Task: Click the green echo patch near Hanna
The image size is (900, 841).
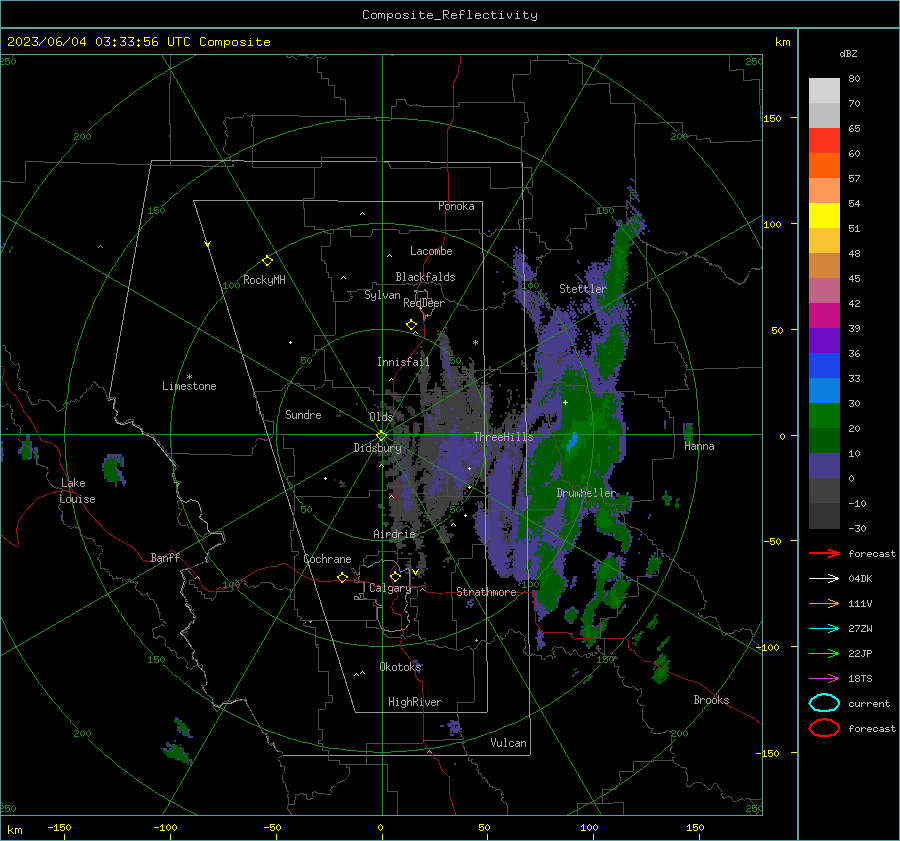Action: [x=689, y=432]
